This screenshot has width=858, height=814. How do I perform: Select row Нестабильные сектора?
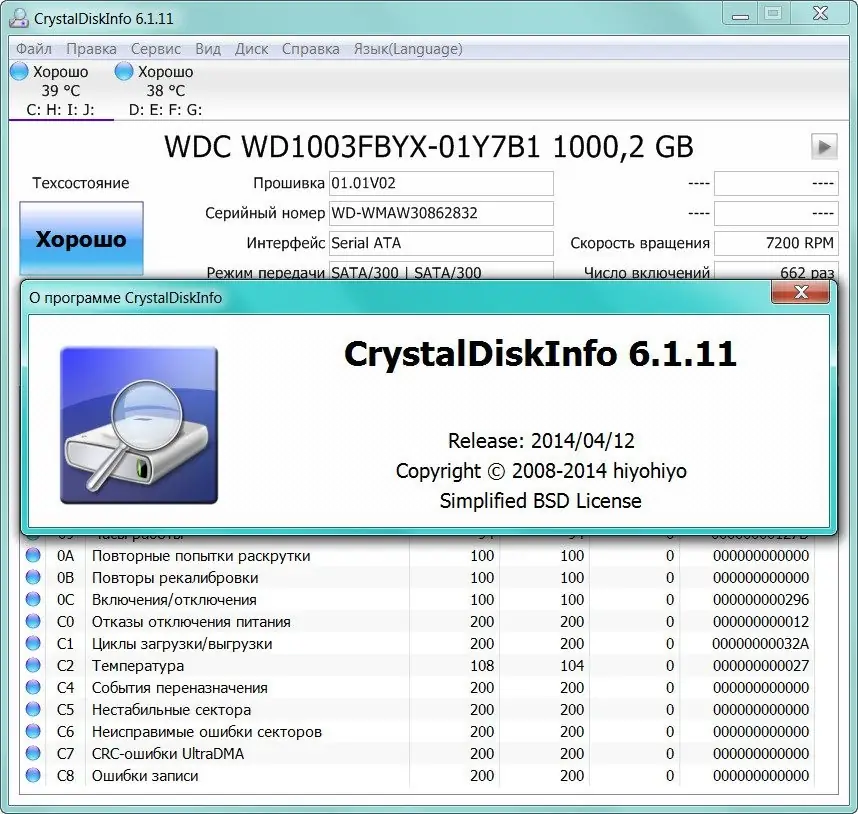418,710
